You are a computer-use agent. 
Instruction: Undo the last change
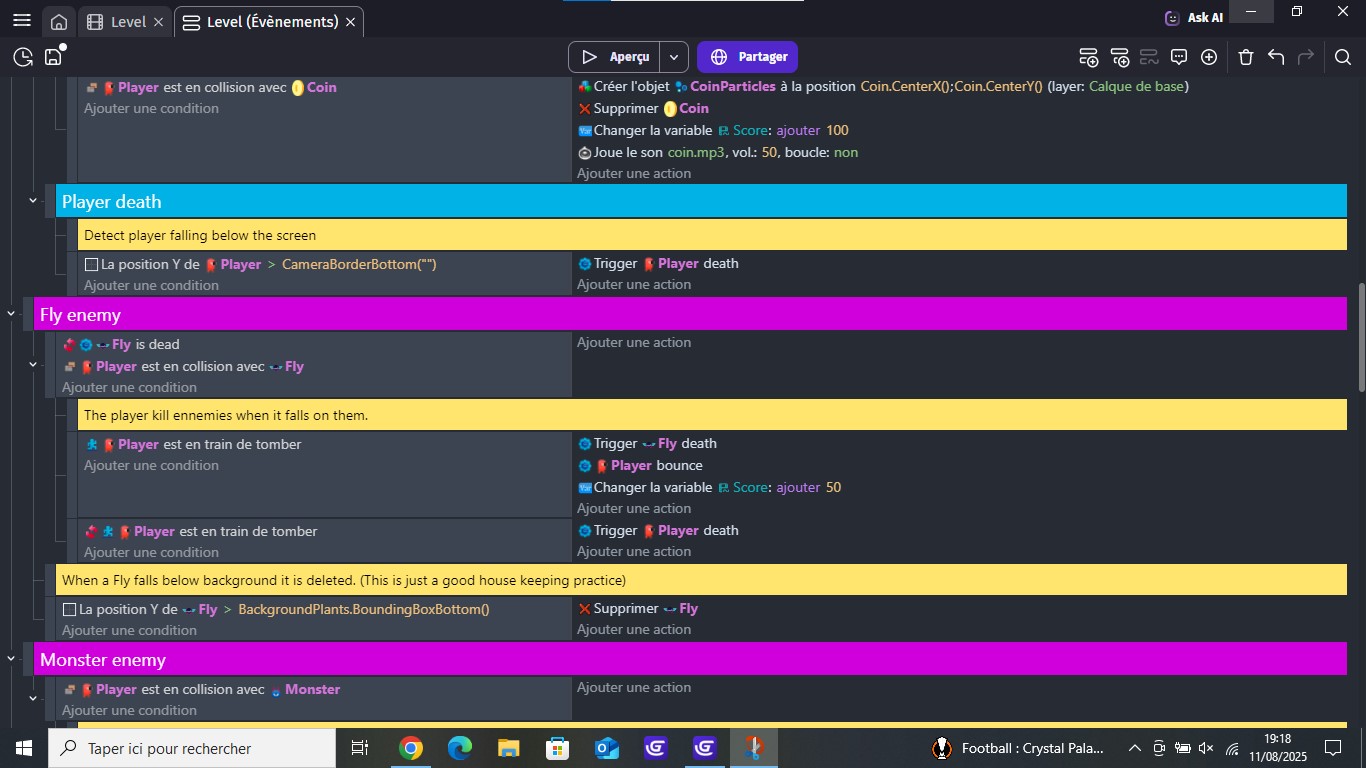tap(1276, 57)
